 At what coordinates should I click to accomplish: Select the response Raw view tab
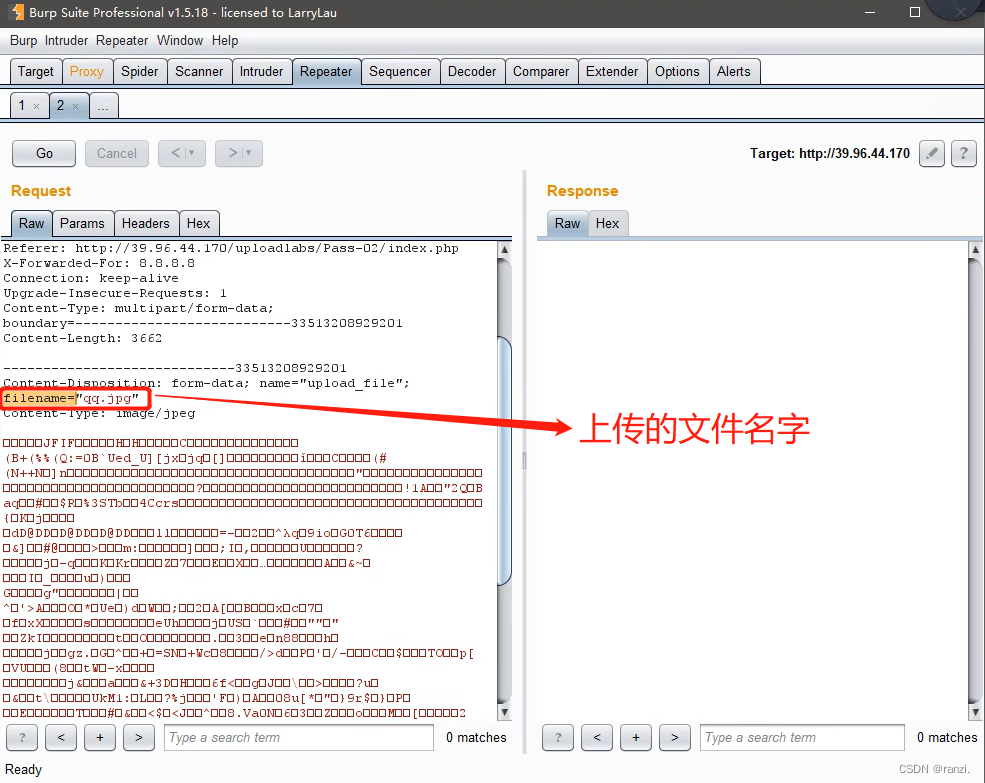tap(567, 224)
